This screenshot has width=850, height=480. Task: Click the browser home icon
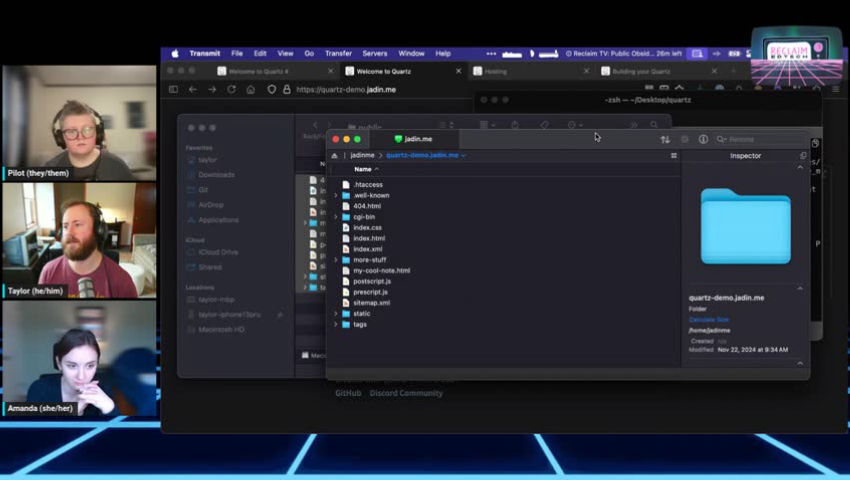coord(252,89)
